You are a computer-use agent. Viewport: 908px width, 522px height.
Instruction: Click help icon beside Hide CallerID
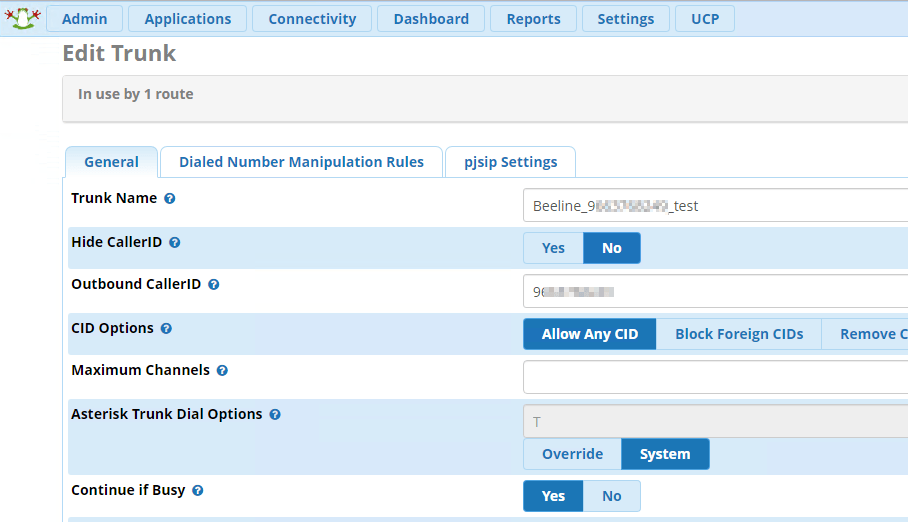tap(174, 243)
